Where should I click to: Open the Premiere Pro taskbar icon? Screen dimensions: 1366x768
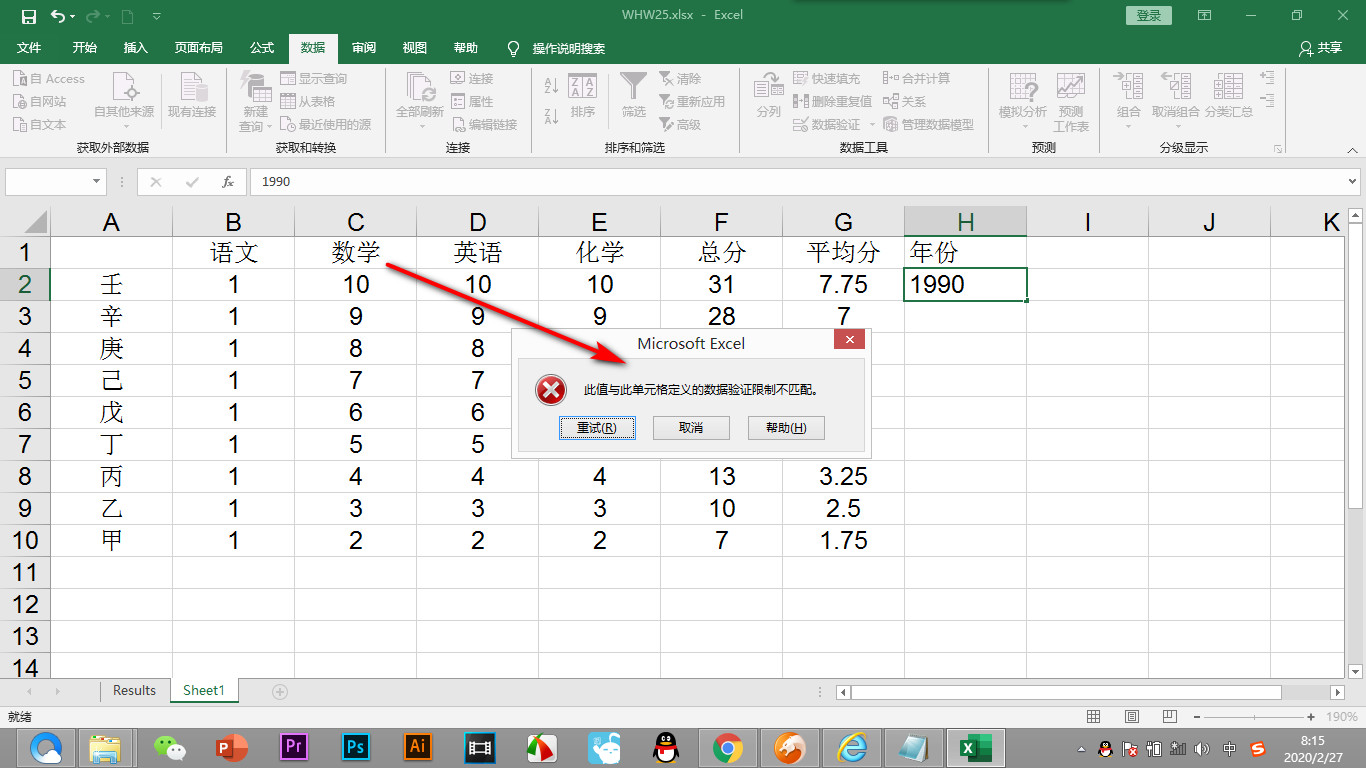click(293, 747)
